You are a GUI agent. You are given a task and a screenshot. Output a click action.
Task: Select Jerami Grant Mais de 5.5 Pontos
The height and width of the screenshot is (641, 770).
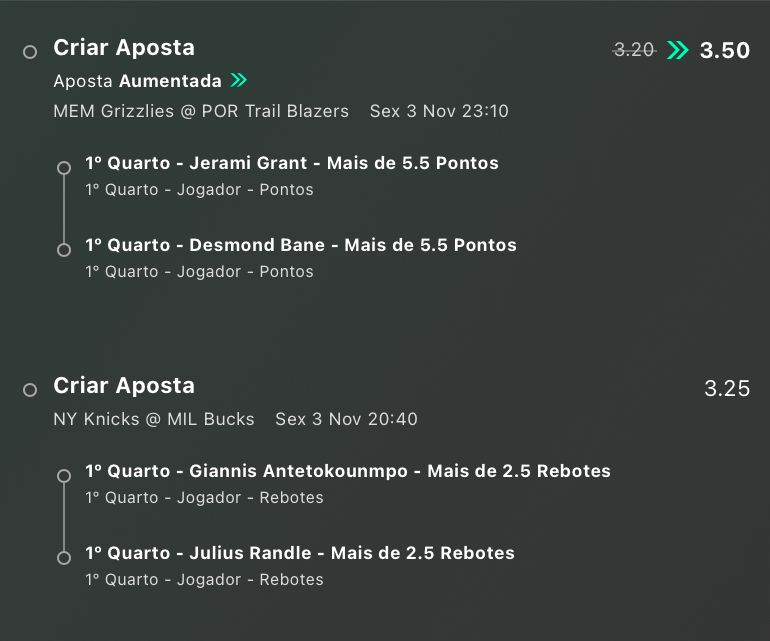coord(292,163)
